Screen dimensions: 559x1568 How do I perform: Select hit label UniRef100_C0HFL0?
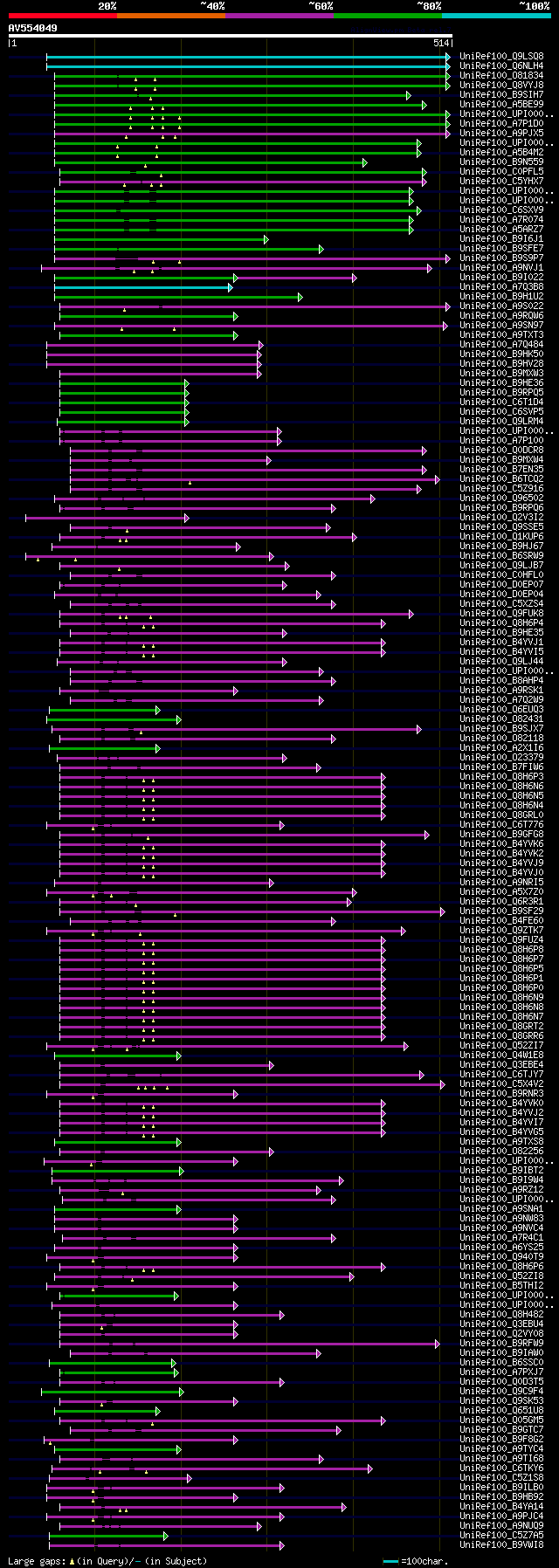(501, 574)
